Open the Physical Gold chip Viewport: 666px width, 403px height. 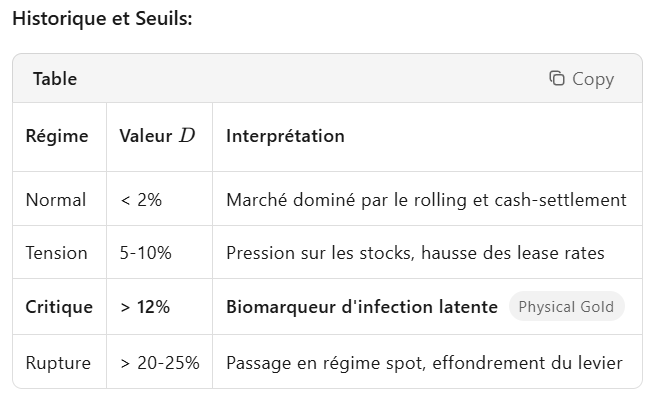(566, 307)
